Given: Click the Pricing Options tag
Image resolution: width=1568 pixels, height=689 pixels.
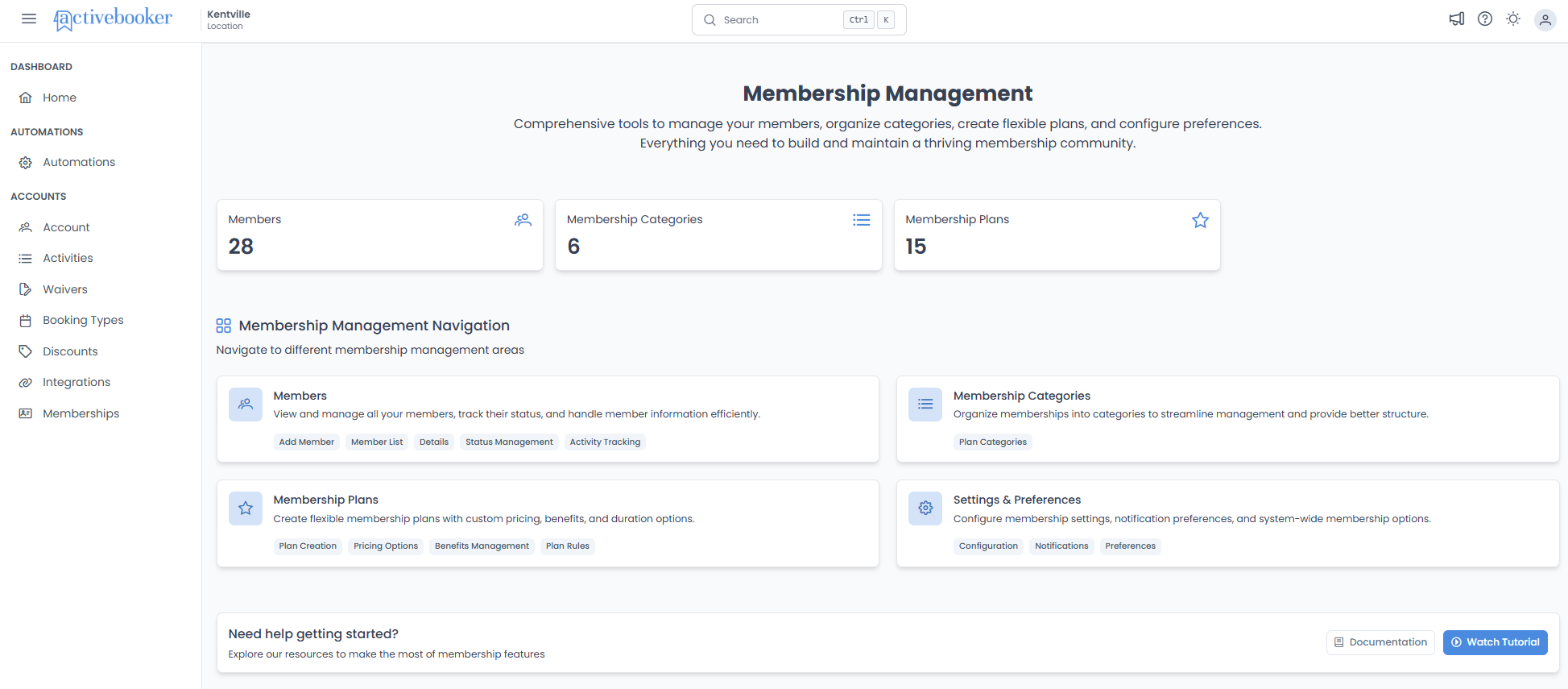Looking at the screenshot, I should click(x=386, y=546).
